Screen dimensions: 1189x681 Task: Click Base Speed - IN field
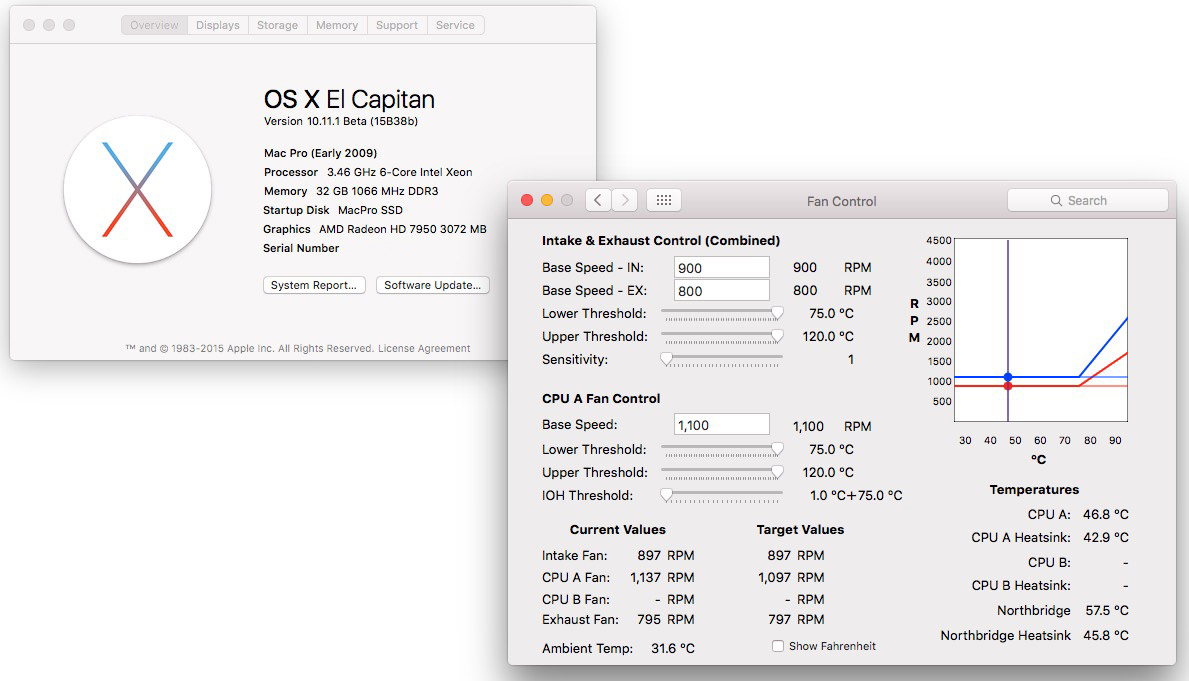(x=721, y=268)
